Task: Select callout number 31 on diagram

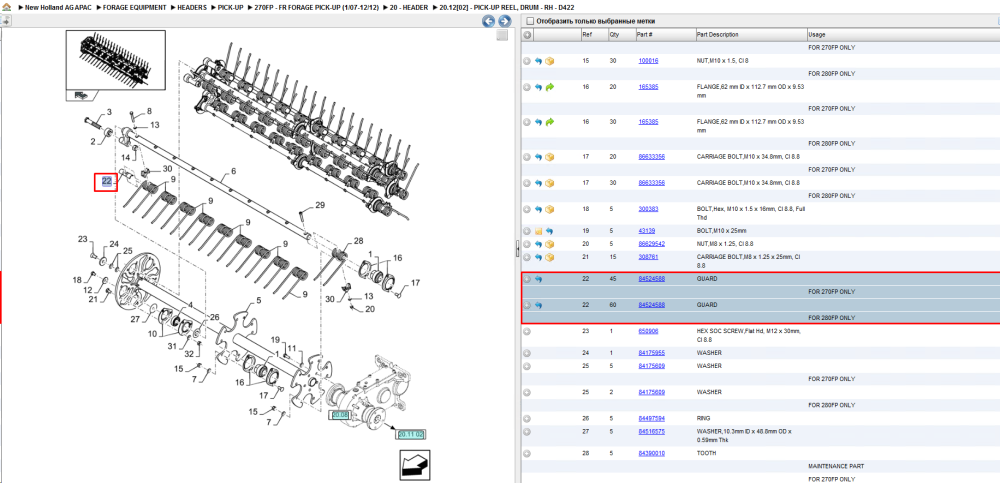Action: point(172,346)
